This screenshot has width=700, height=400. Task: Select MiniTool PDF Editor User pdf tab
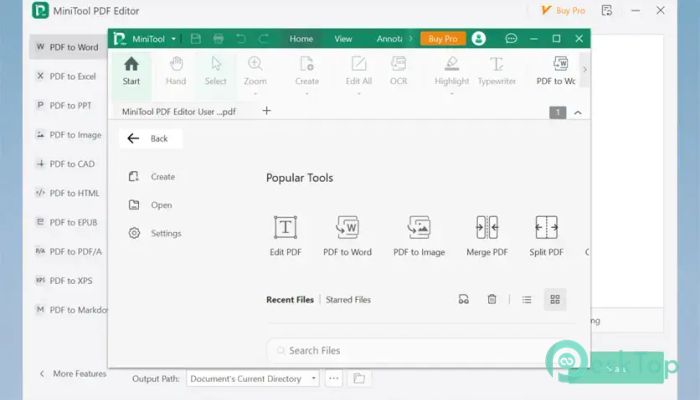(x=179, y=112)
